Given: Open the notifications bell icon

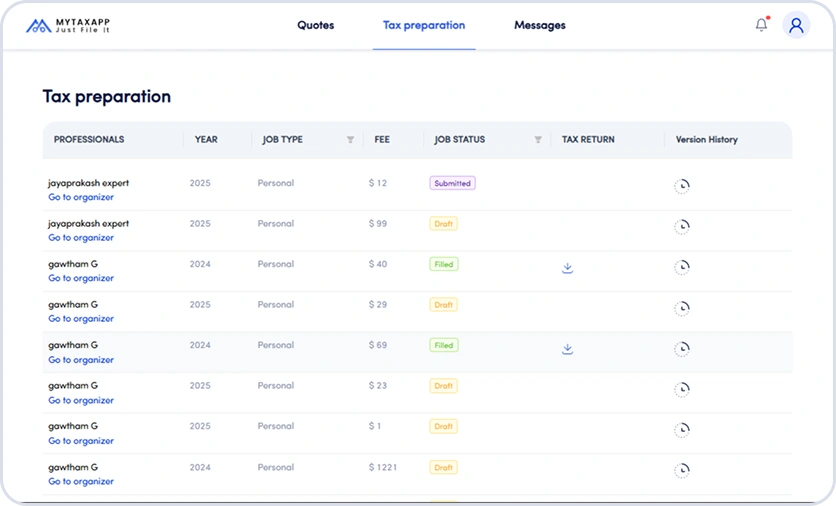Looking at the screenshot, I should click(x=761, y=25).
